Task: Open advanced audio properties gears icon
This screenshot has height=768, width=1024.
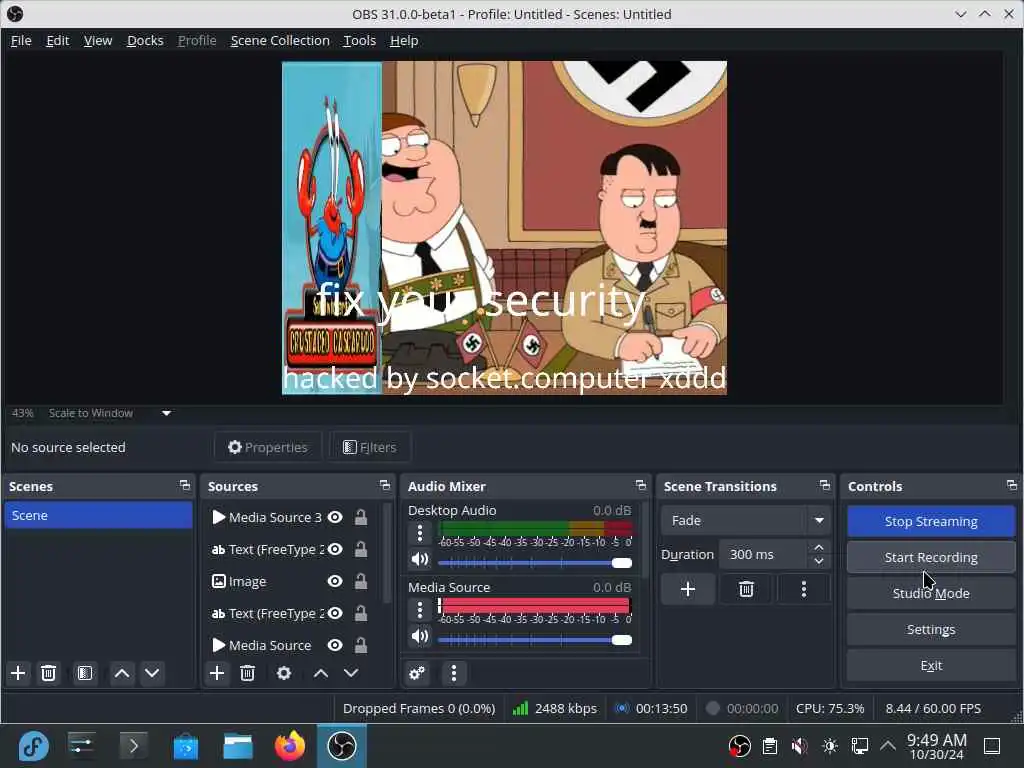Action: click(417, 673)
